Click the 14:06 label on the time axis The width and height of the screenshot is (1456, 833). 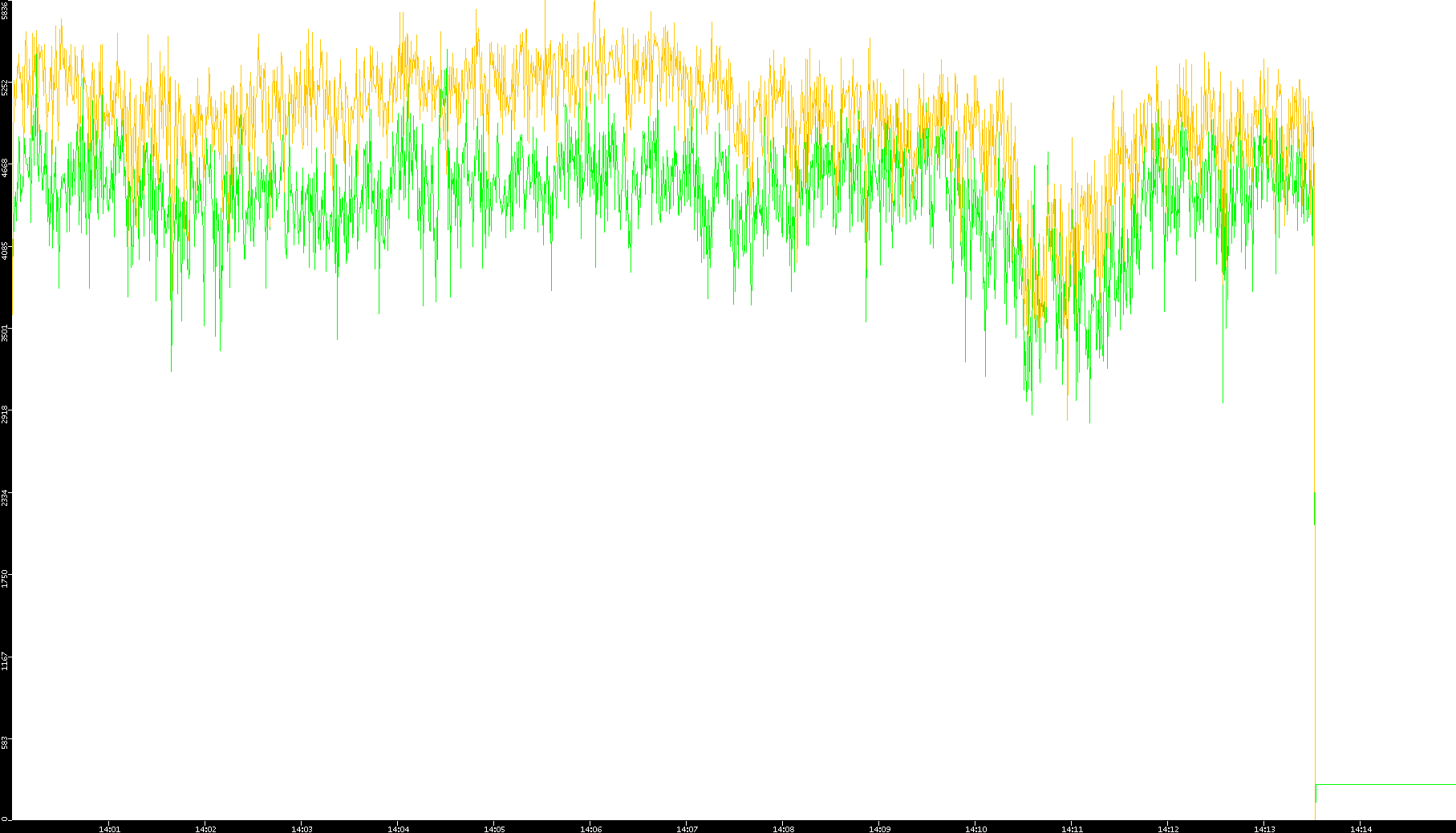590,829
